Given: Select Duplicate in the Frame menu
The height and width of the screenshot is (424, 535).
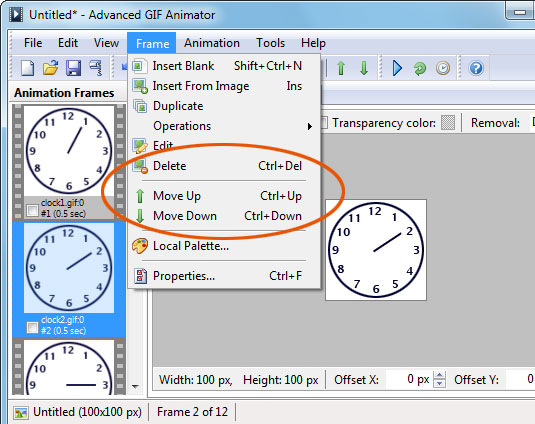Looking at the screenshot, I should [225, 106].
